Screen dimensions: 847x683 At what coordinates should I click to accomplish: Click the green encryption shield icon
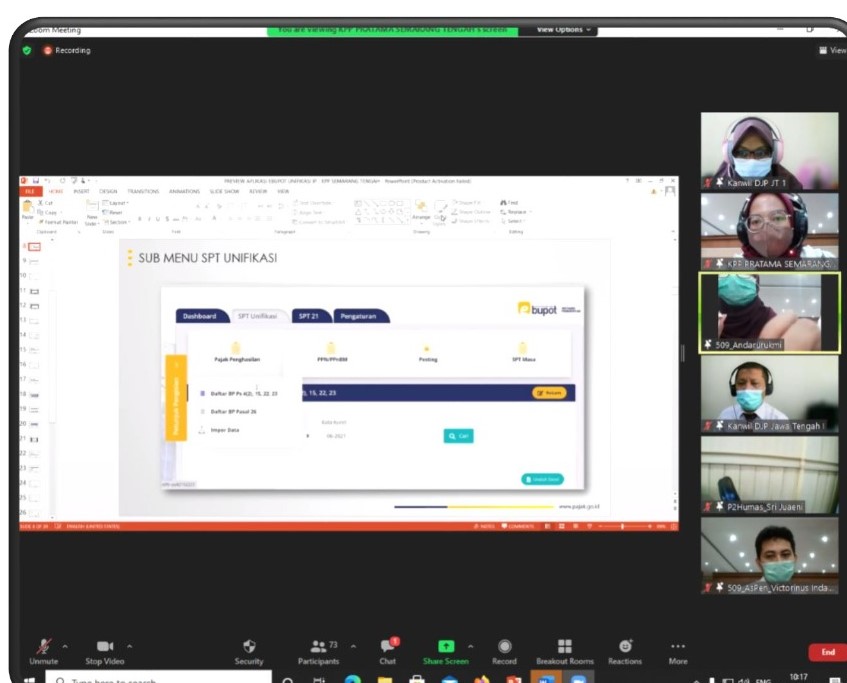pyautogui.click(x=27, y=50)
